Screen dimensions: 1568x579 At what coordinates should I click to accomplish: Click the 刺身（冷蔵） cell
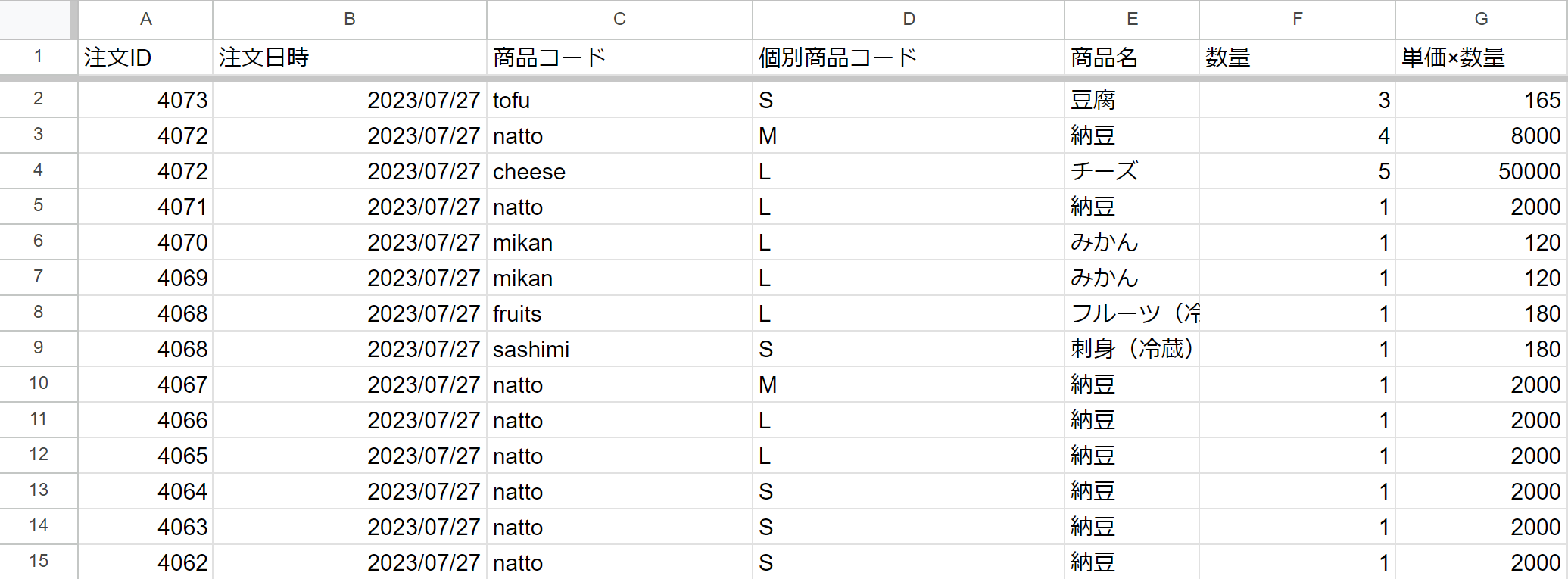[x=1132, y=349]
